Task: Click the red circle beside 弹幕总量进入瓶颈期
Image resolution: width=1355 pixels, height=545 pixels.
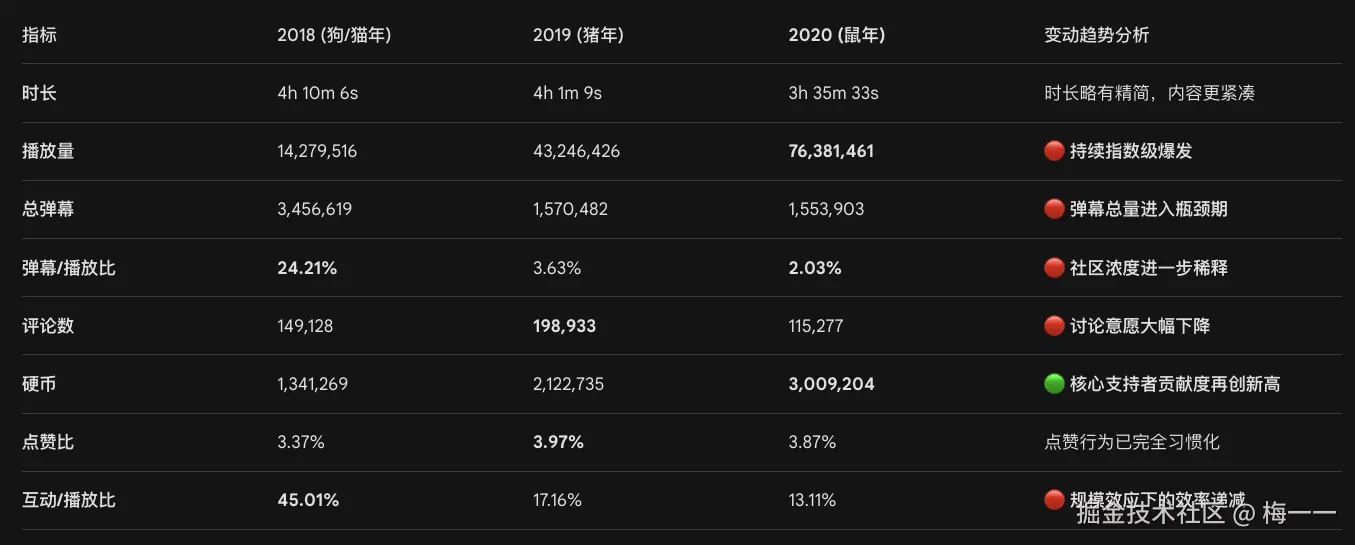Action: coord(1054,209)
